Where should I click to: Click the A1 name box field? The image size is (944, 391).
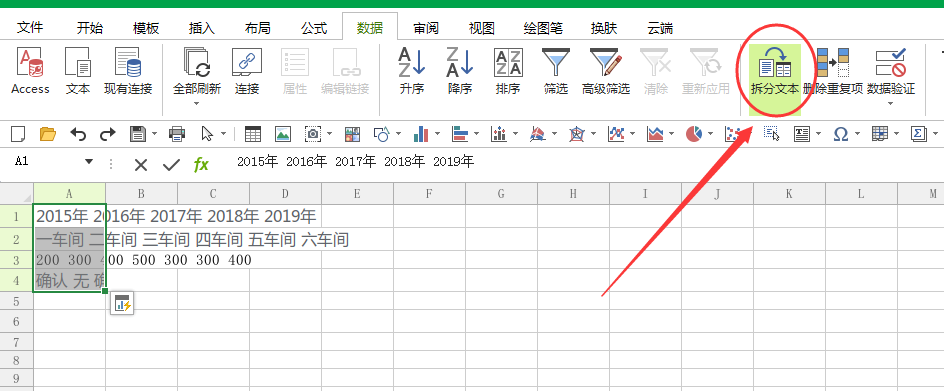[47, 161]
